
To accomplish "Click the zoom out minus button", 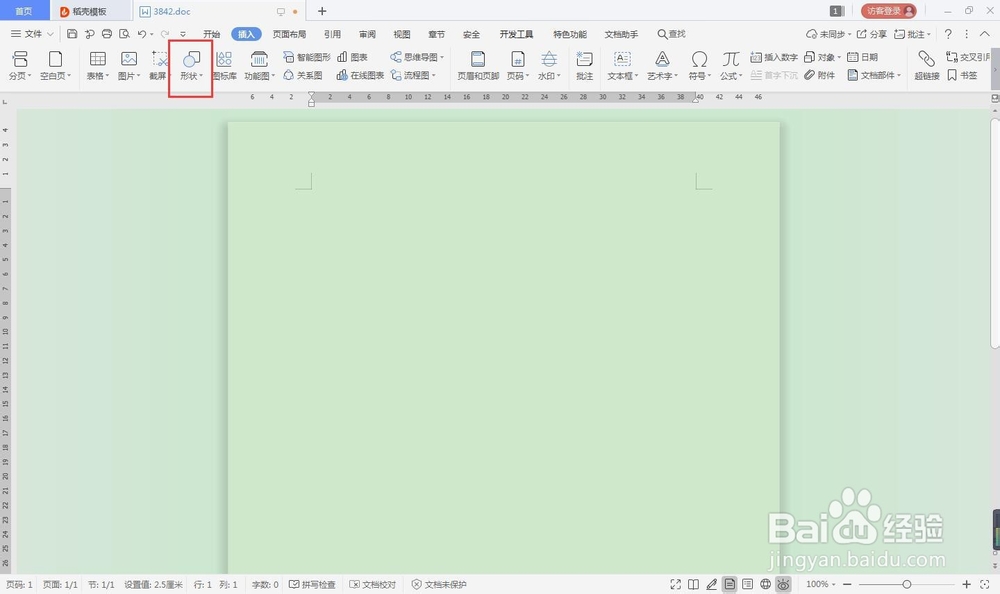I will 847,584.
